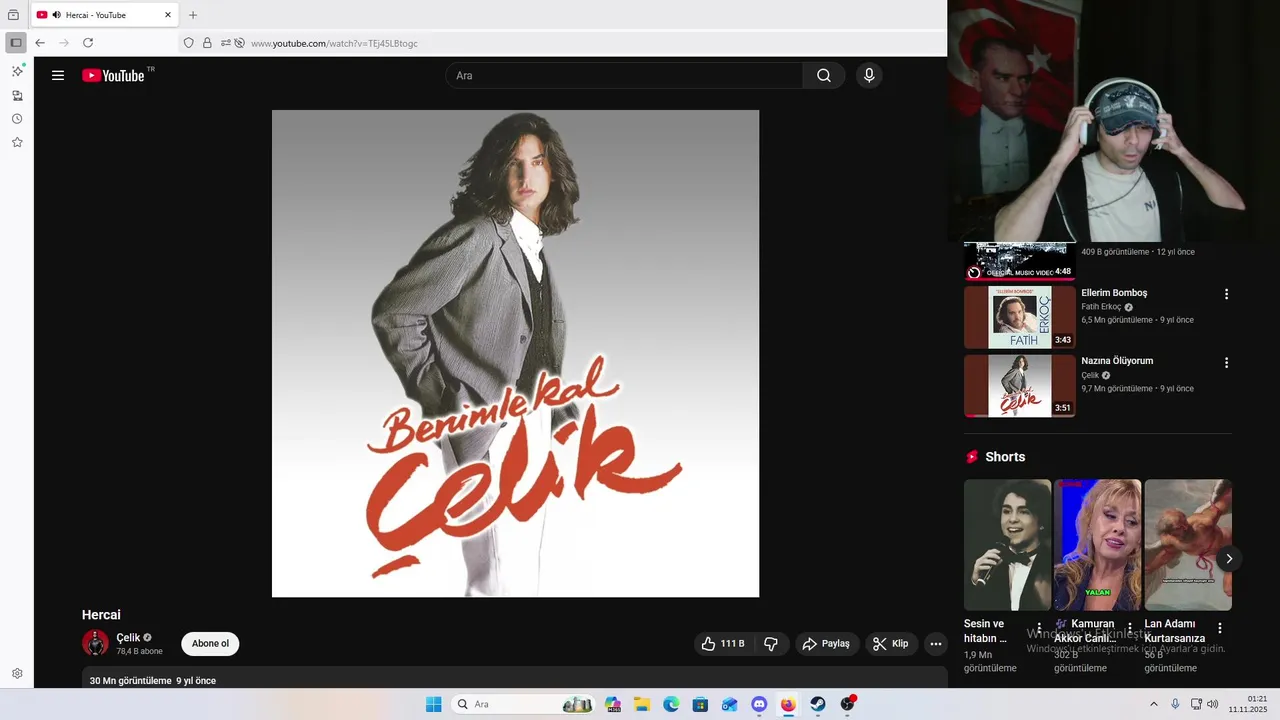The height and width of the screenshot is (720, 1280).
Task: Open a new browser tab
Action: [x=193, y=15]
